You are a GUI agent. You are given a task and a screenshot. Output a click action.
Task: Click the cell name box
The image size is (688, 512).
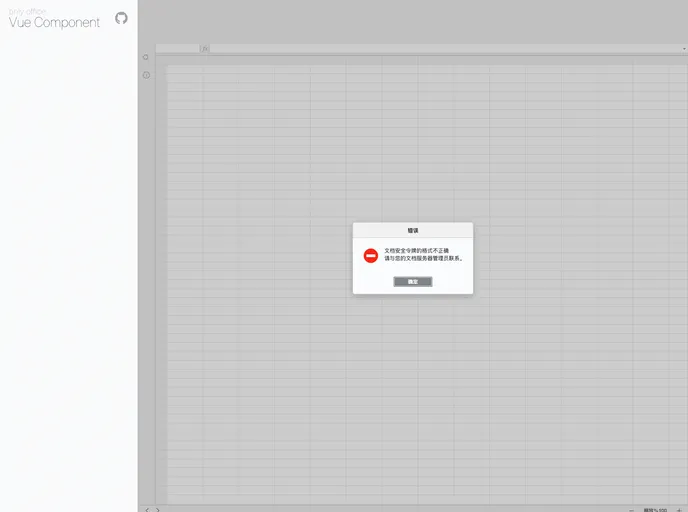178,49
